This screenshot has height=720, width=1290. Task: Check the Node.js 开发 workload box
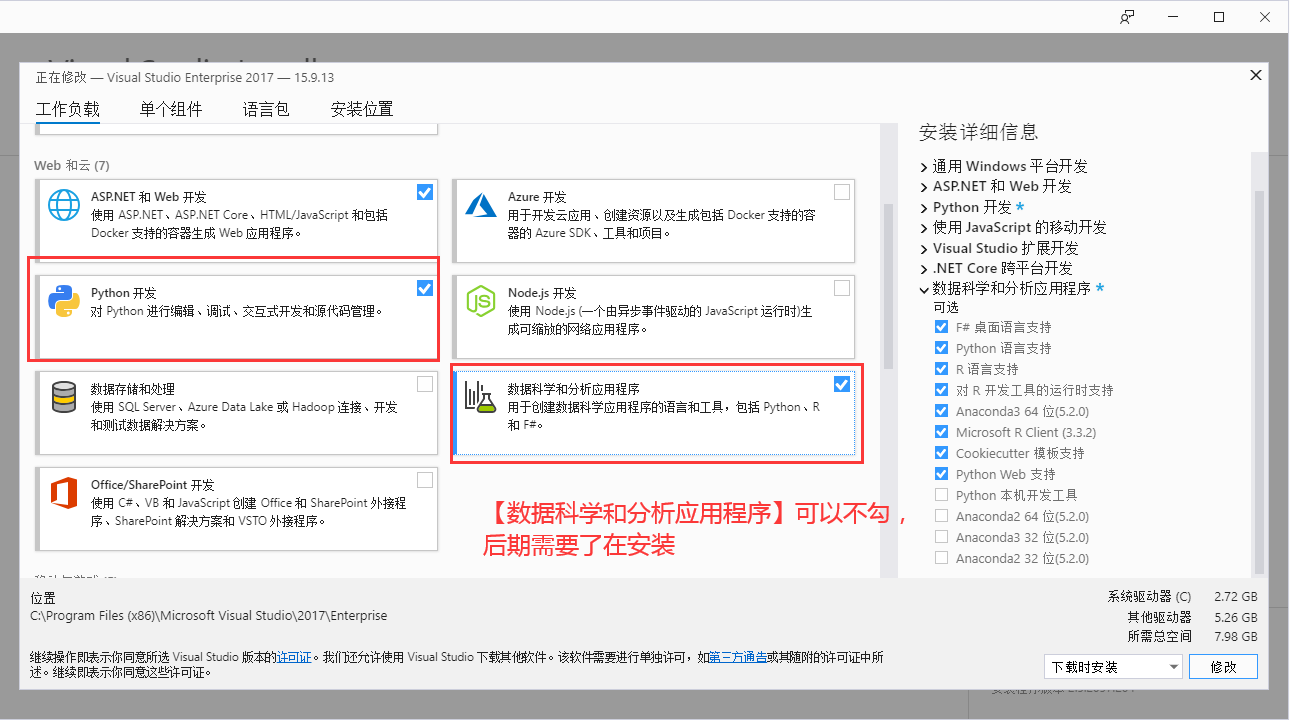[842, 288]
